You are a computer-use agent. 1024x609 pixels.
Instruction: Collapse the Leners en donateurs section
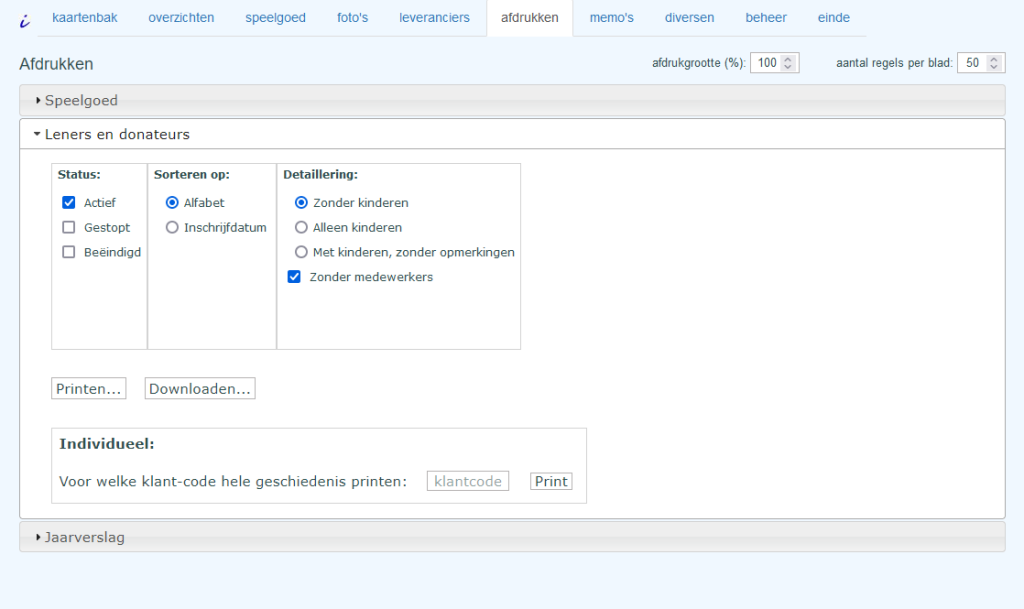(x=512, y=134)
